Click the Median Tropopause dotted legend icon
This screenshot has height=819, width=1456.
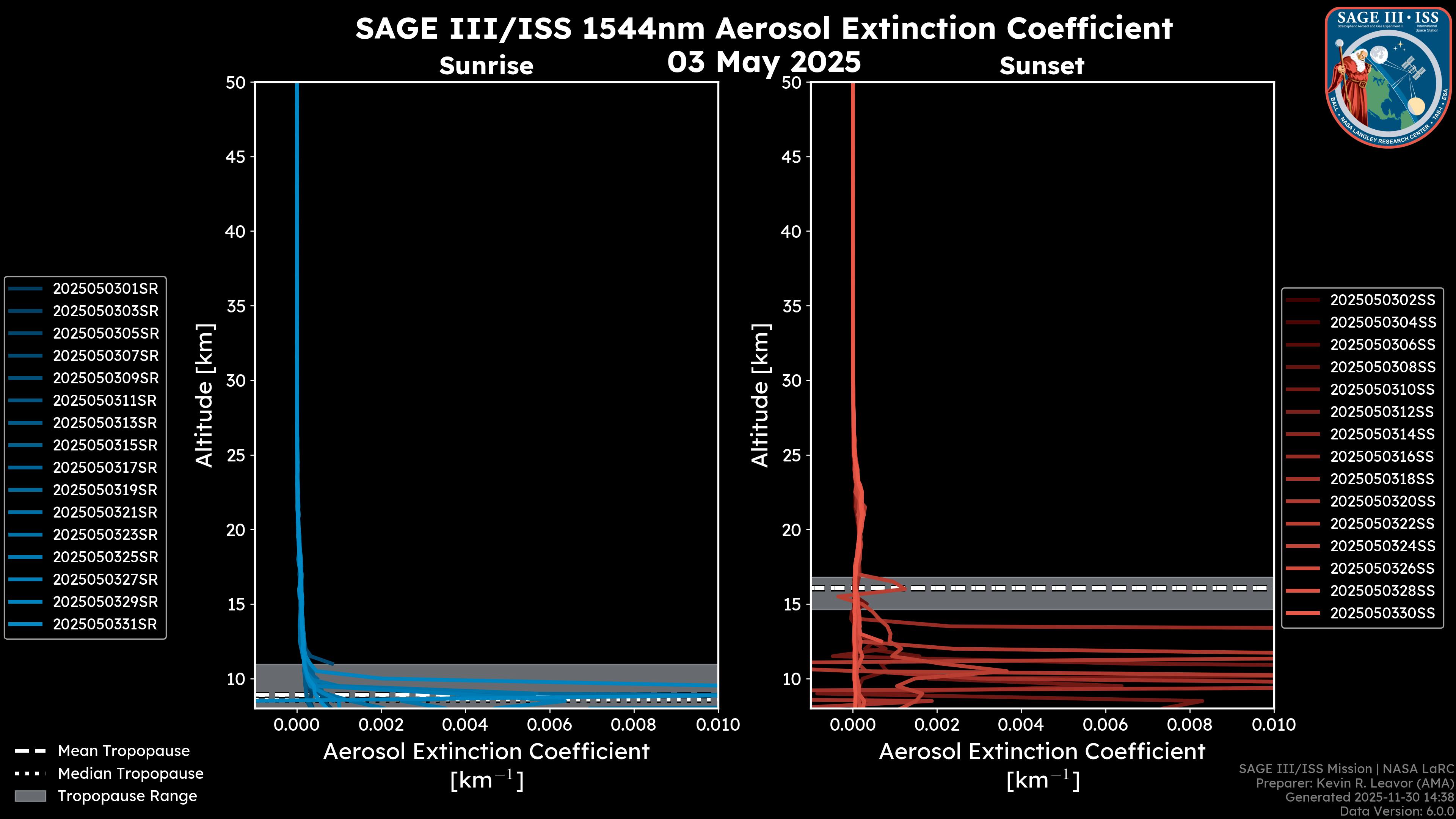coord(30,774)
